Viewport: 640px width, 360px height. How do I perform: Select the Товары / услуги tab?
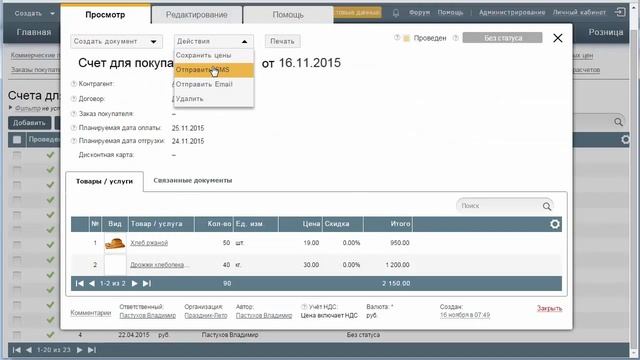[x=104, y=181]
